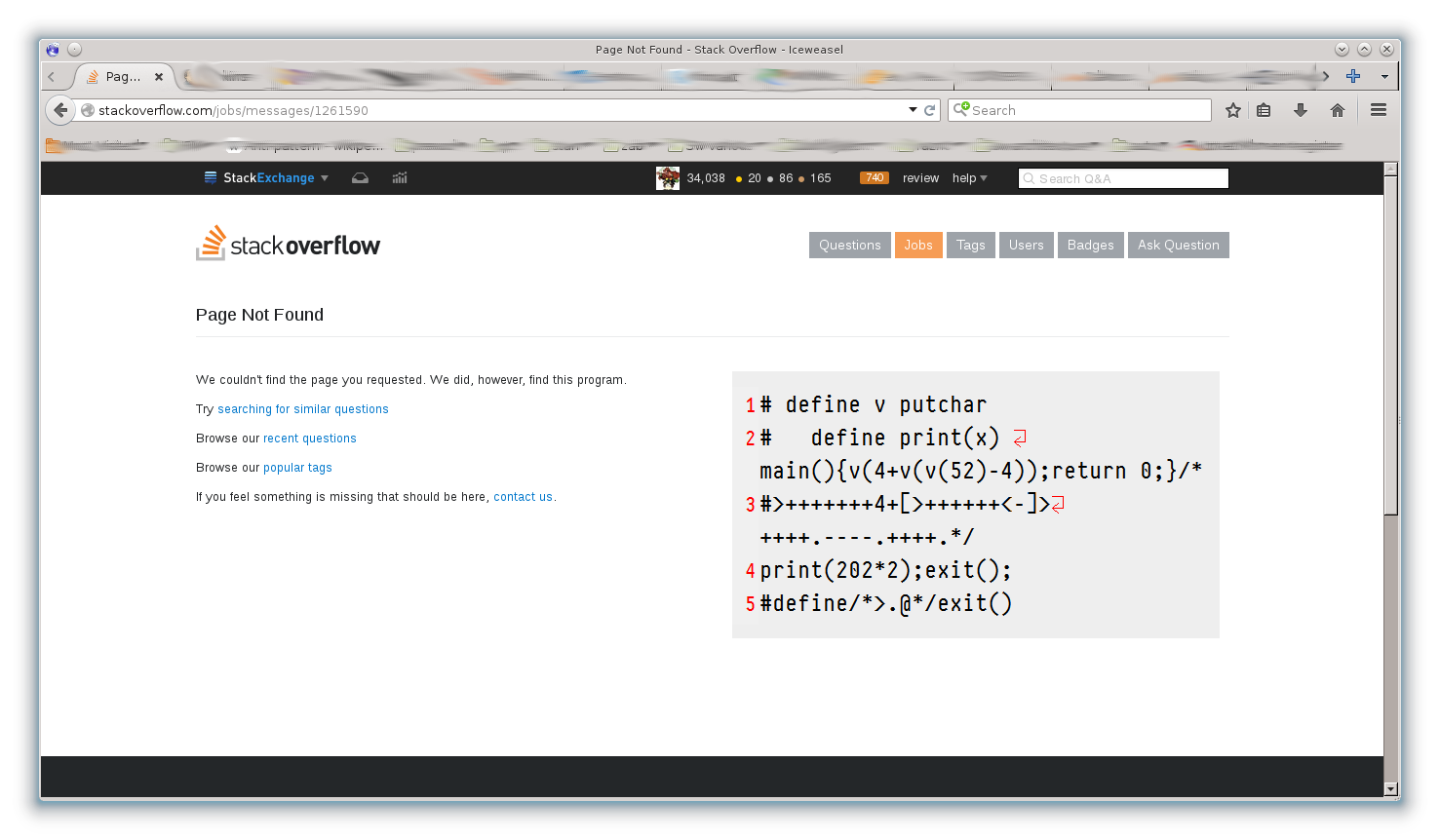
Task: Open the Stack Exchange inbox icon
Action: click(360, 178)
